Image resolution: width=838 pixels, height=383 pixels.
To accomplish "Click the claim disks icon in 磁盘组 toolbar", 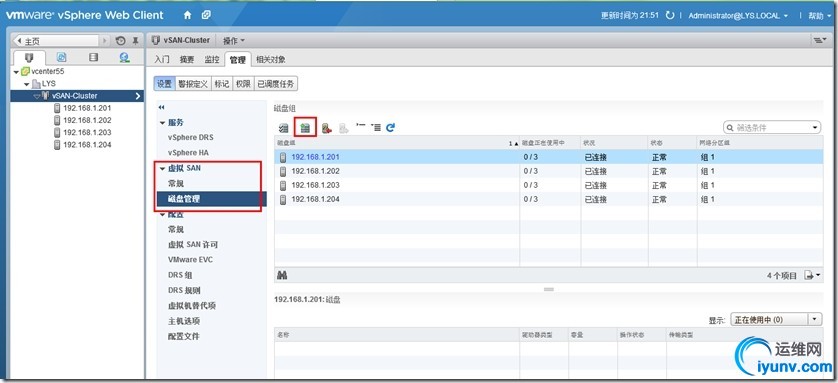I will pos(284,128).
